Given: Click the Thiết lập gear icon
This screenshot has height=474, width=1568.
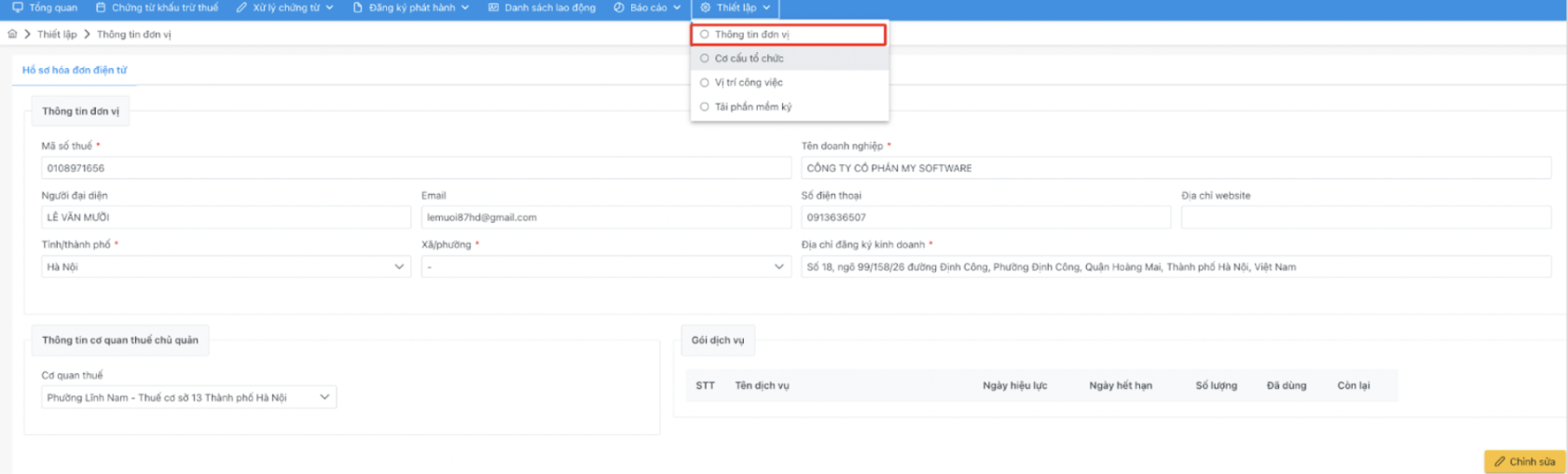Looking at the screenshot, I should point(705,7).
